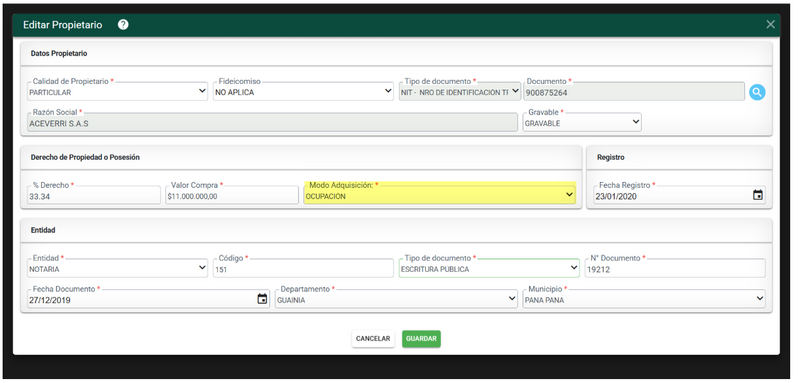
Task: Open the Tipo de documento NIT dropdown
Action: (460, 92)
